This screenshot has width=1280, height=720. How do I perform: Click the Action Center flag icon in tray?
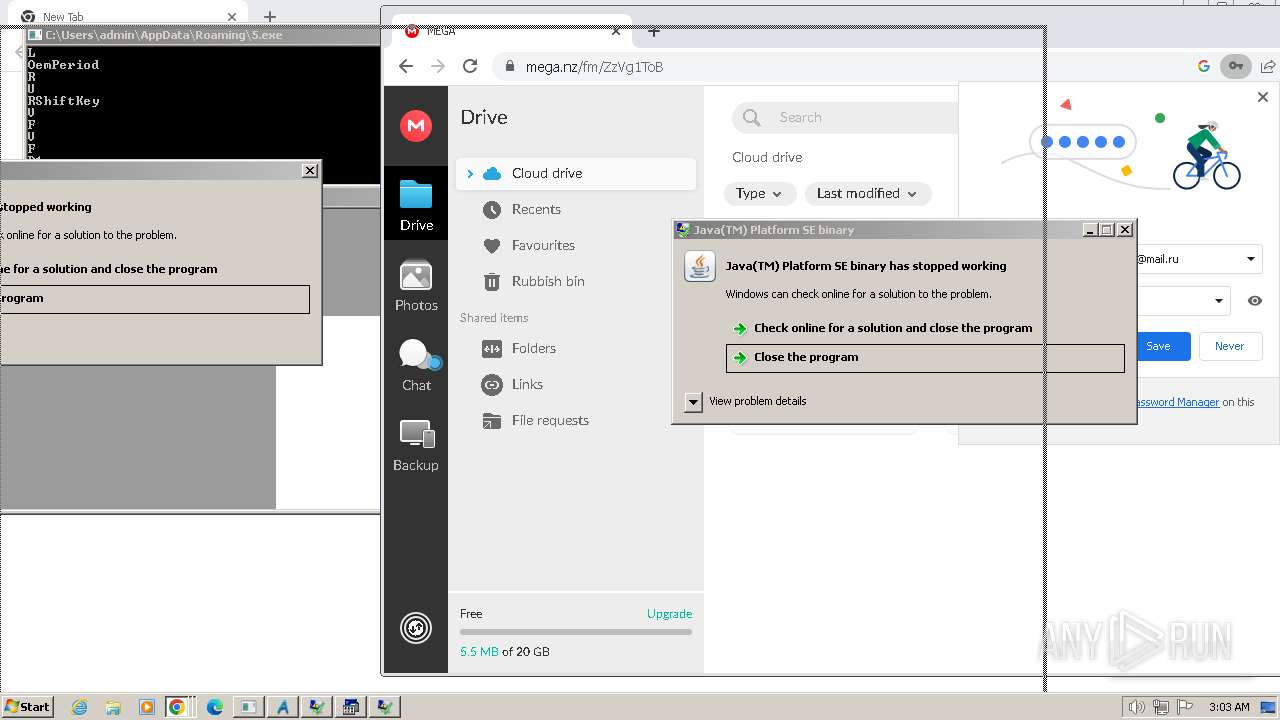click(x=1185, y=707)
